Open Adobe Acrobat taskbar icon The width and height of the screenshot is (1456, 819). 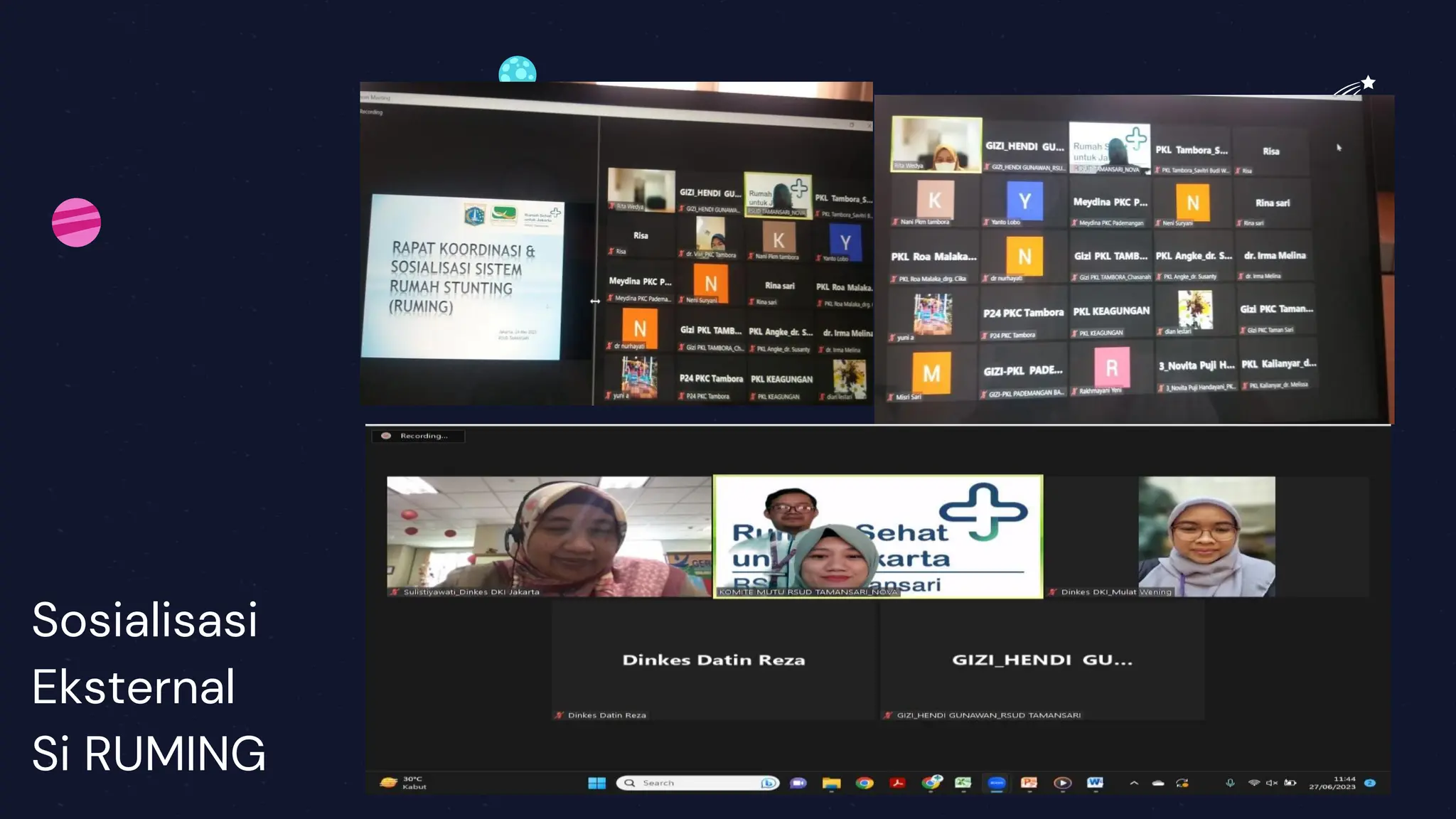tap(897, 783)
